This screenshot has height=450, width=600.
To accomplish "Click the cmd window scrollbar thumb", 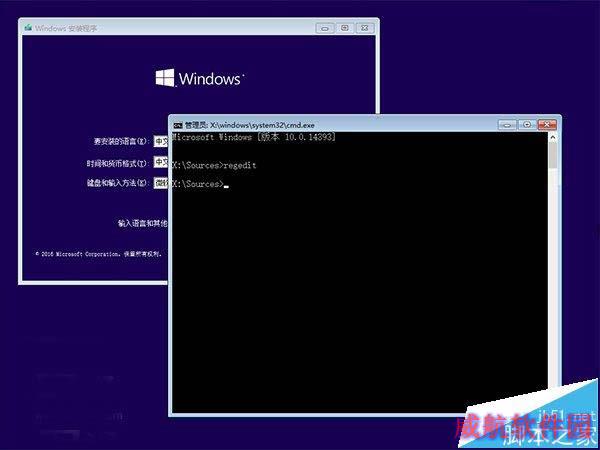I will coord(553,155).
